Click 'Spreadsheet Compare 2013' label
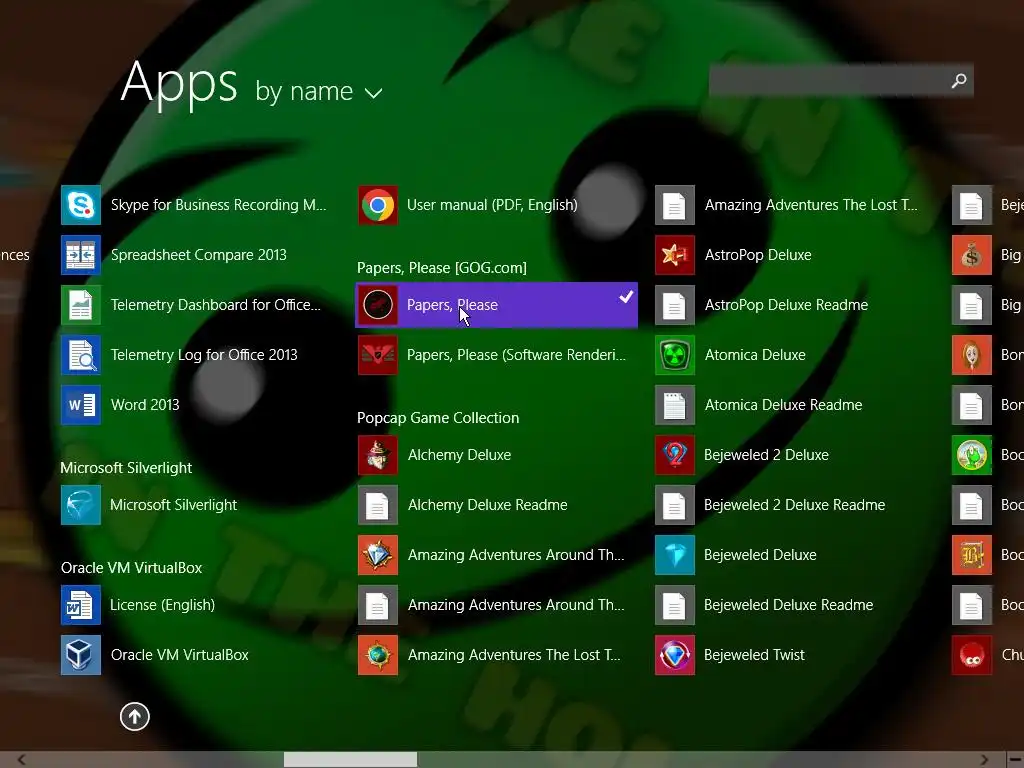Image resolution: width=1024 pixels, height=768 pixels. (199, 255)
